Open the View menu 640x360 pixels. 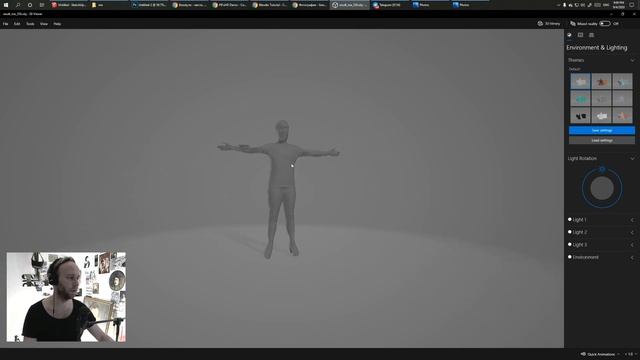44,24
